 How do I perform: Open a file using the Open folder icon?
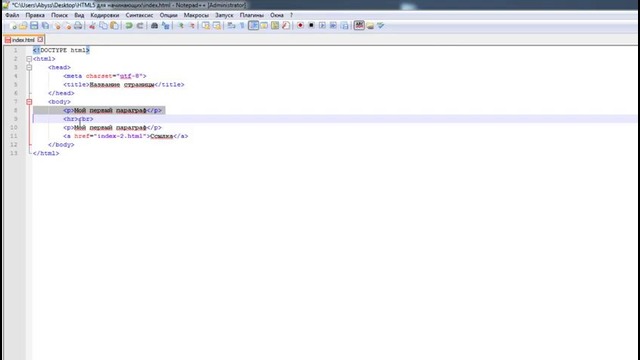(x=23, y=26)
